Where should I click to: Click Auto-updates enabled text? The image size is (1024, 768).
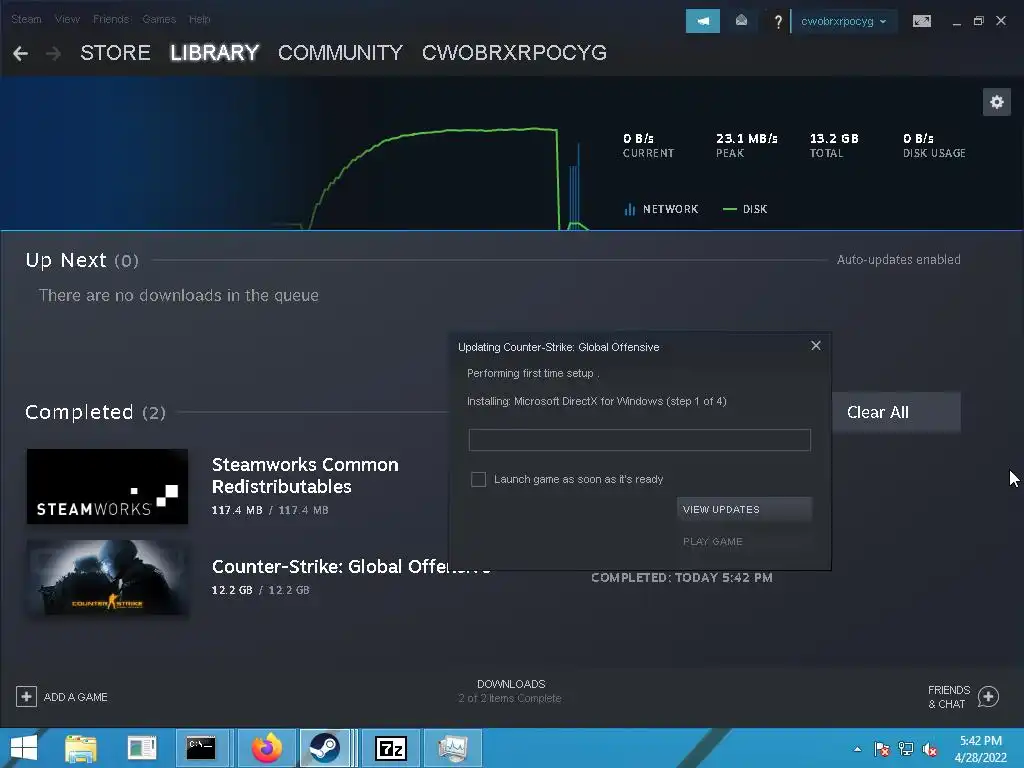pos(899,259)
